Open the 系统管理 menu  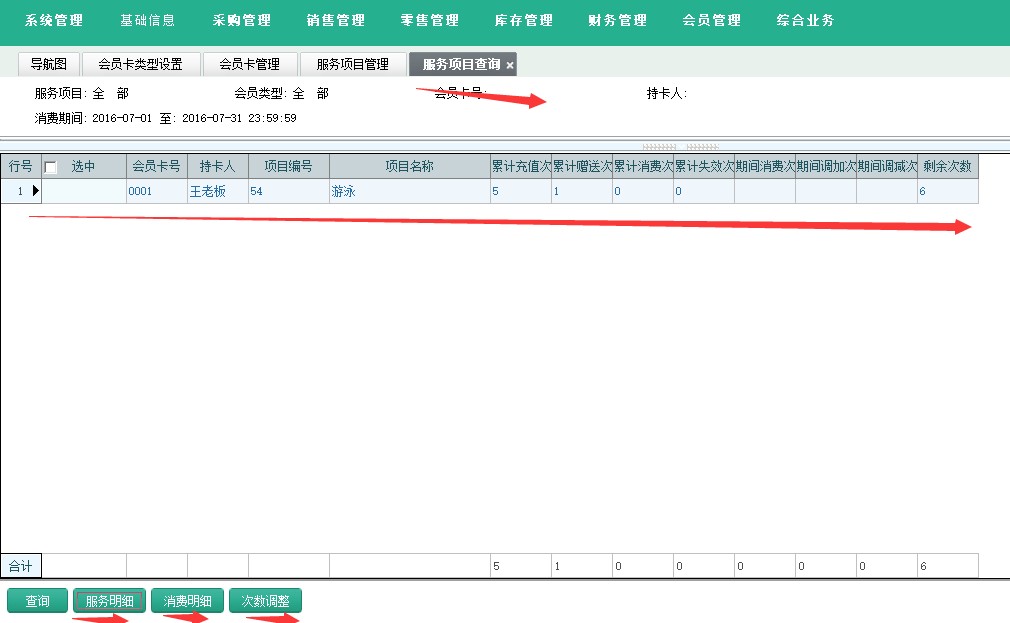click(x=53, y=21)
